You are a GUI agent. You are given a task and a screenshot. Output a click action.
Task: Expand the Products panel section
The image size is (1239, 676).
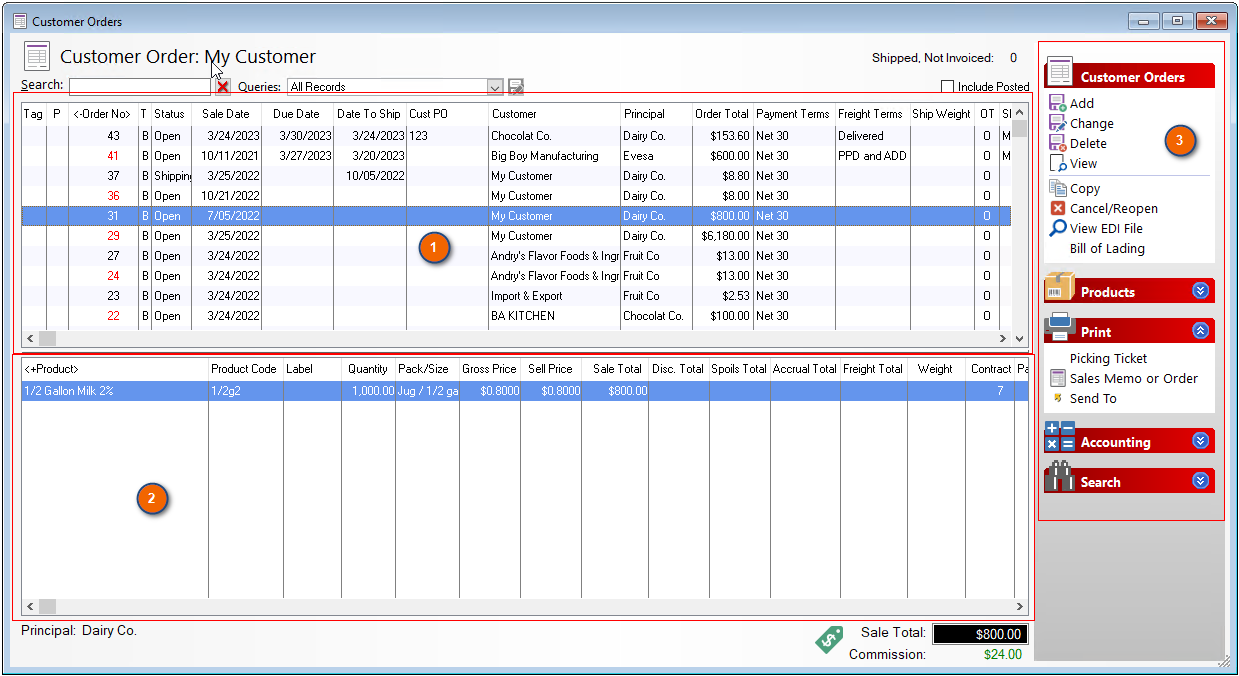pyautogui.click(x=1201, y=291)
